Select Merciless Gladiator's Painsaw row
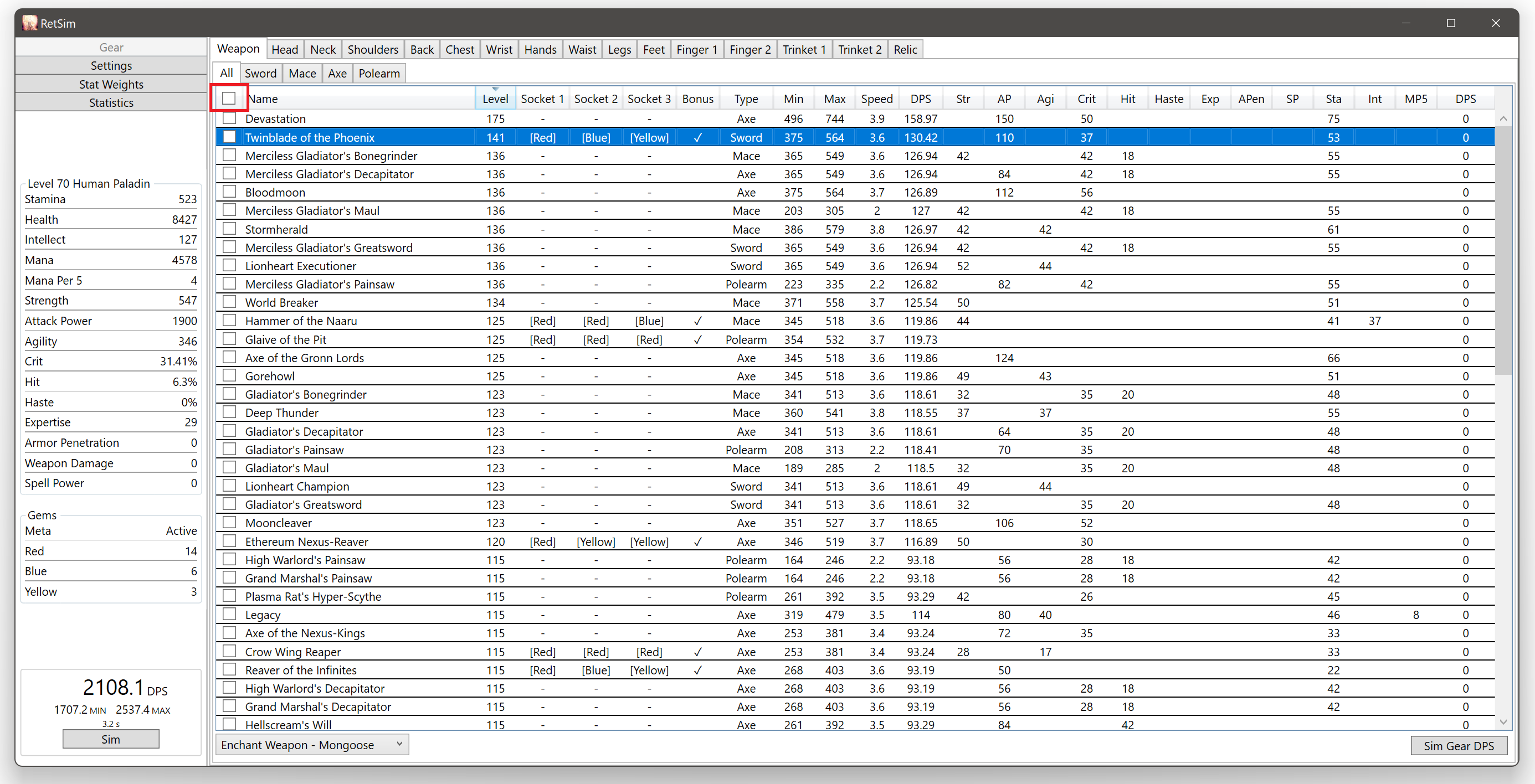This screenshot has width=1535, height=784. pos(855,283)
